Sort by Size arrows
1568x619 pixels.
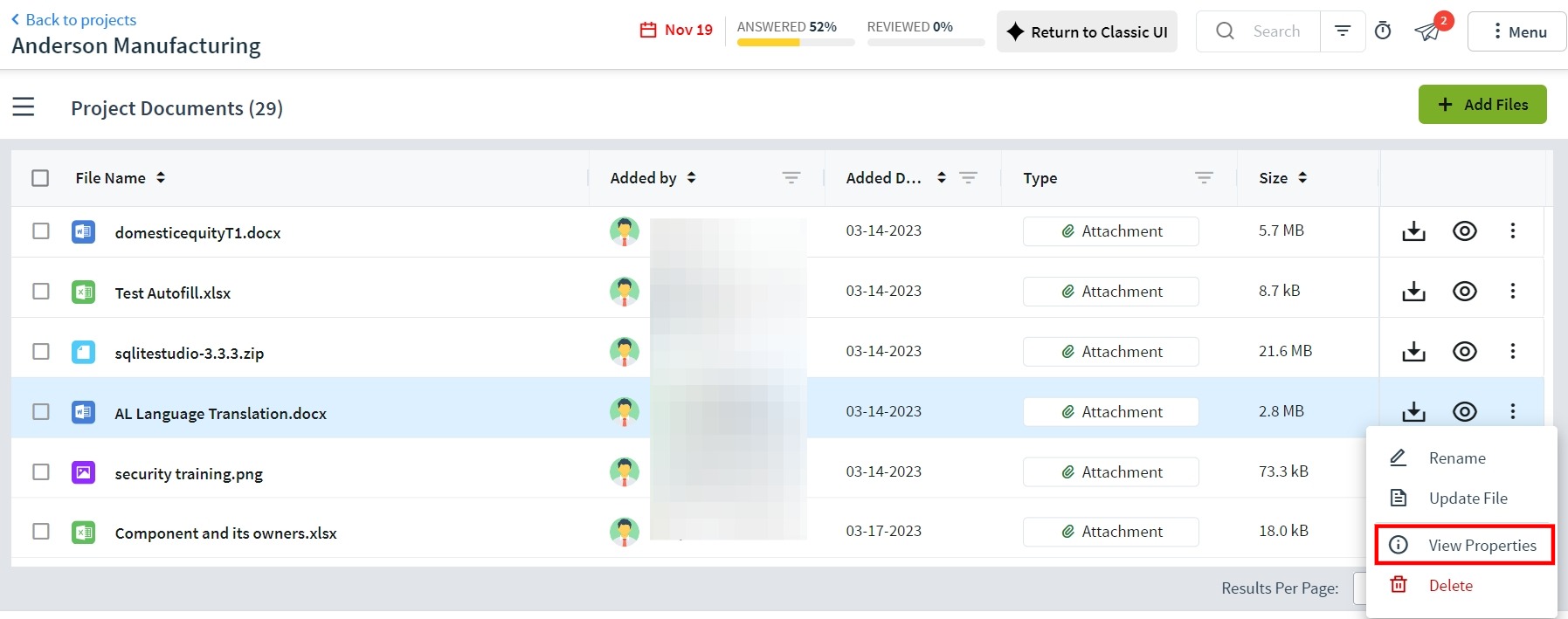click(1302, 177)
